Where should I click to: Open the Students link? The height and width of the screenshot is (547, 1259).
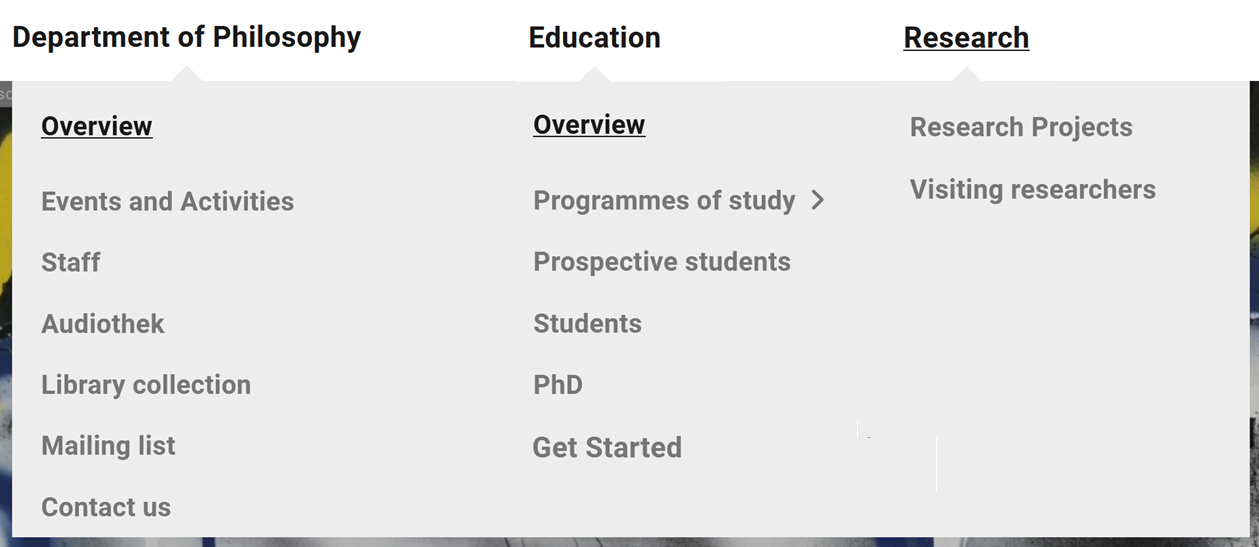pos(587,323)
